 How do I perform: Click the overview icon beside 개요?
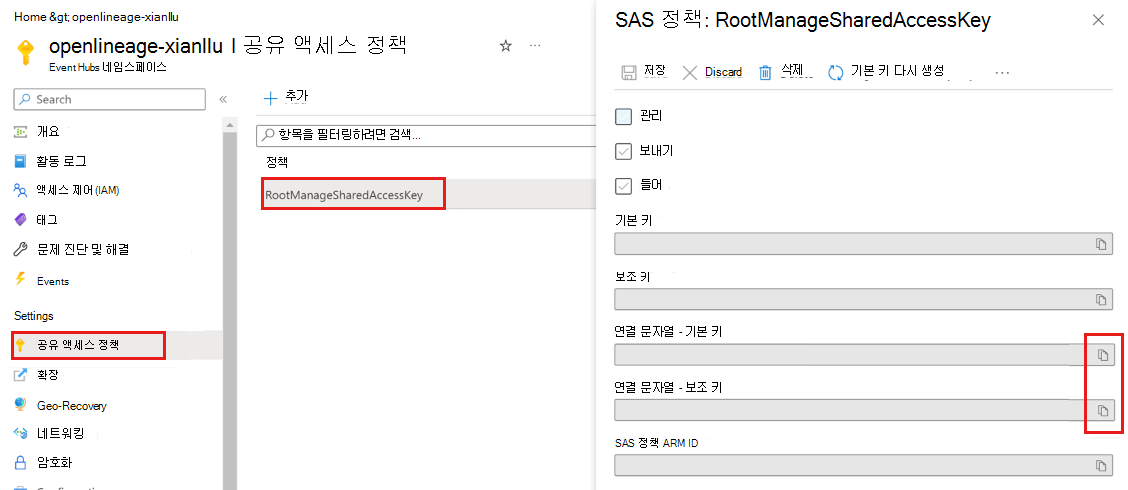click(21, 132)
